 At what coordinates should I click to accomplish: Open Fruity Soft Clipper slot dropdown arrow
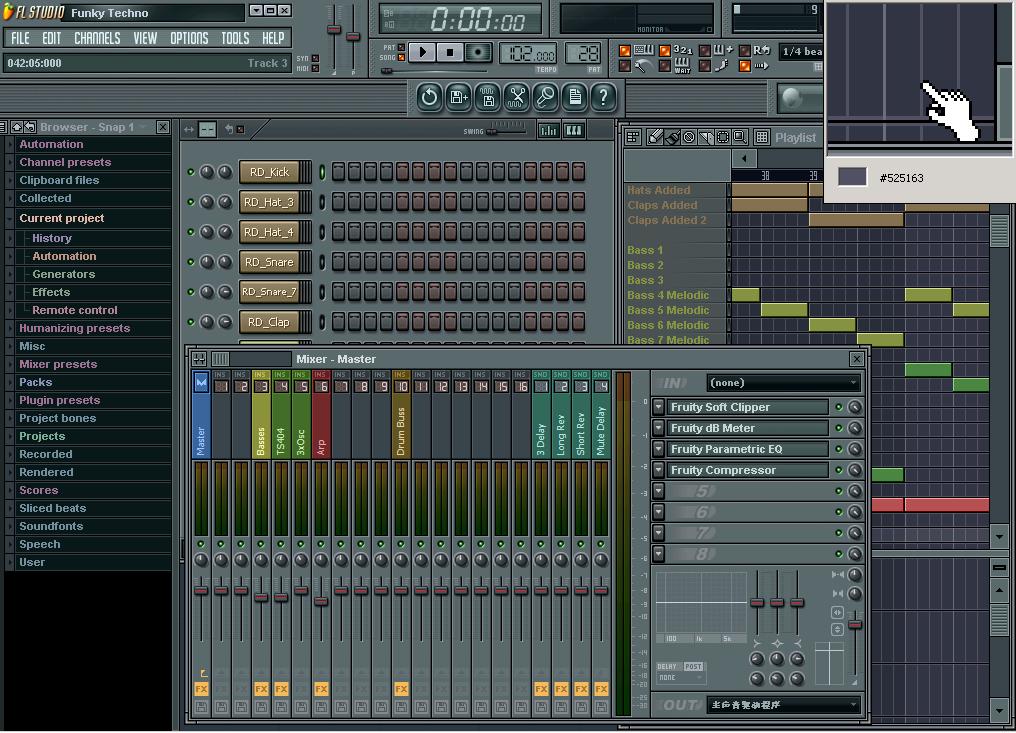click(x=658, y=407)
